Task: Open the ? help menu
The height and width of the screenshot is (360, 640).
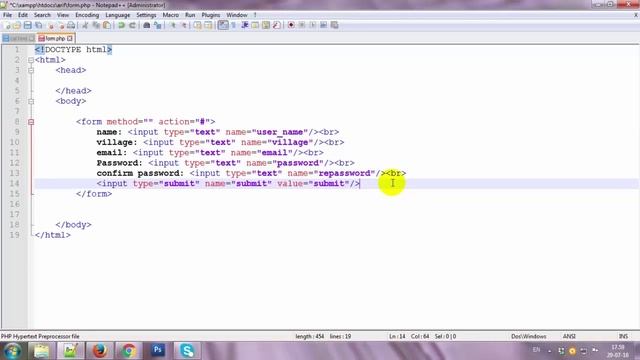Action: [x=255, y=15]
